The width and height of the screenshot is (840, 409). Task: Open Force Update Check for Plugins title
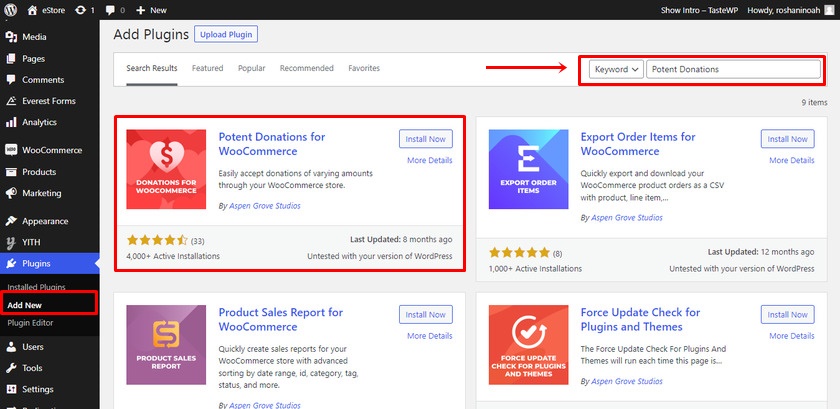pyautogui.click(x=640, y=319)
